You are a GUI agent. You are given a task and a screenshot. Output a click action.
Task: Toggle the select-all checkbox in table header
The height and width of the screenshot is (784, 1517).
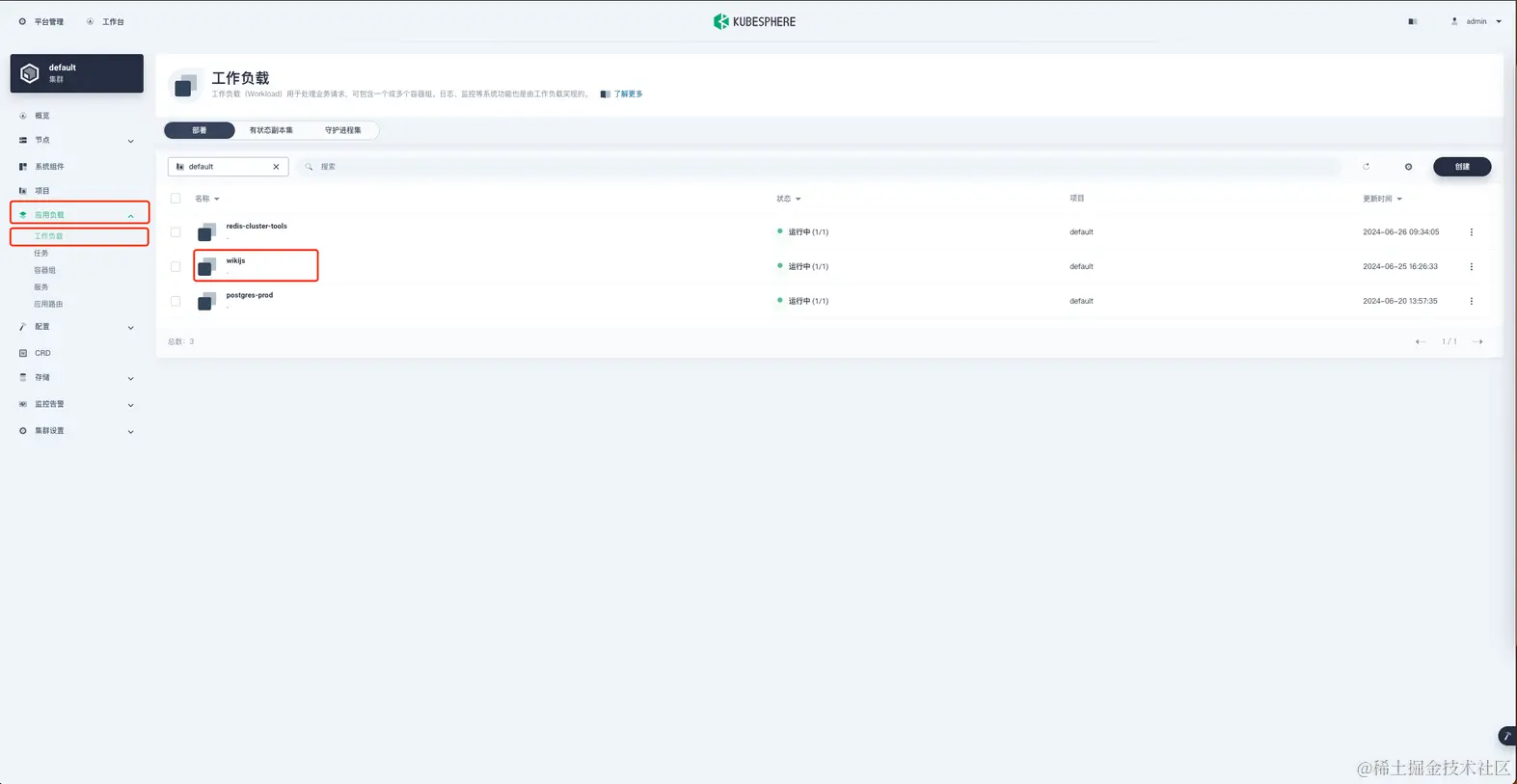(176, 199)
